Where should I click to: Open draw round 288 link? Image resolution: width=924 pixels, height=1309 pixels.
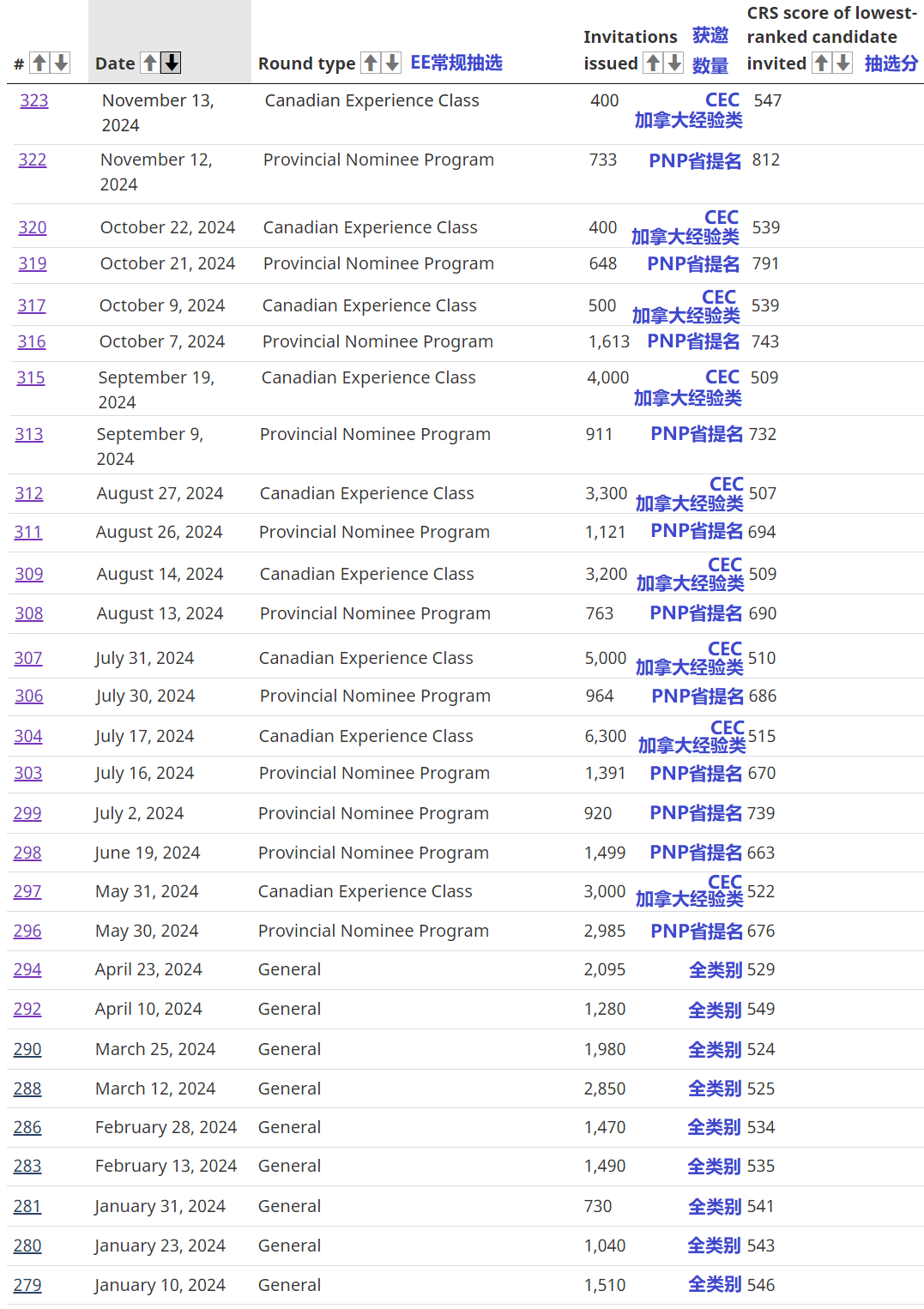point(27,1089)
